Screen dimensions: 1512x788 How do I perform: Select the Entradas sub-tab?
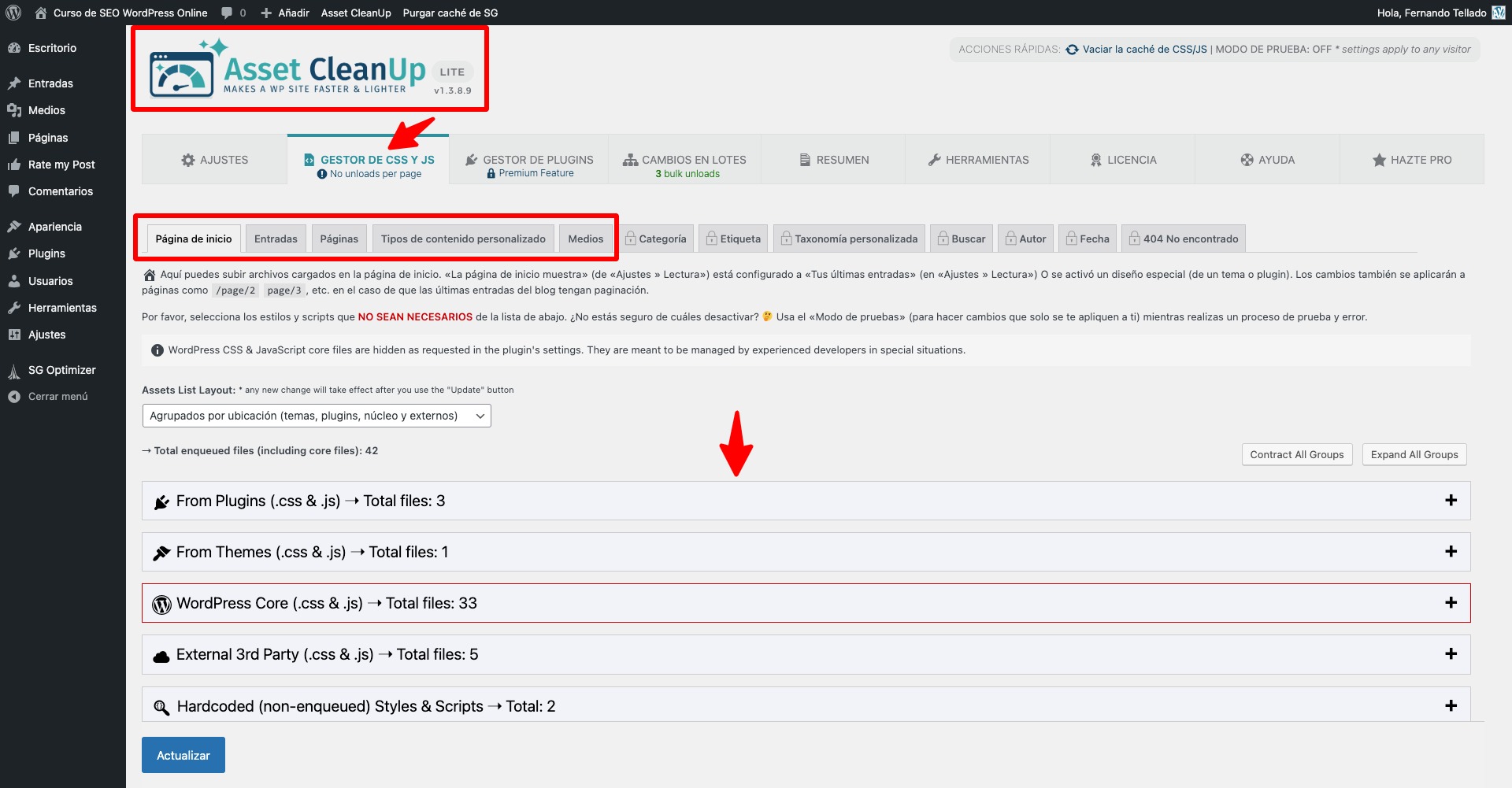276,239
